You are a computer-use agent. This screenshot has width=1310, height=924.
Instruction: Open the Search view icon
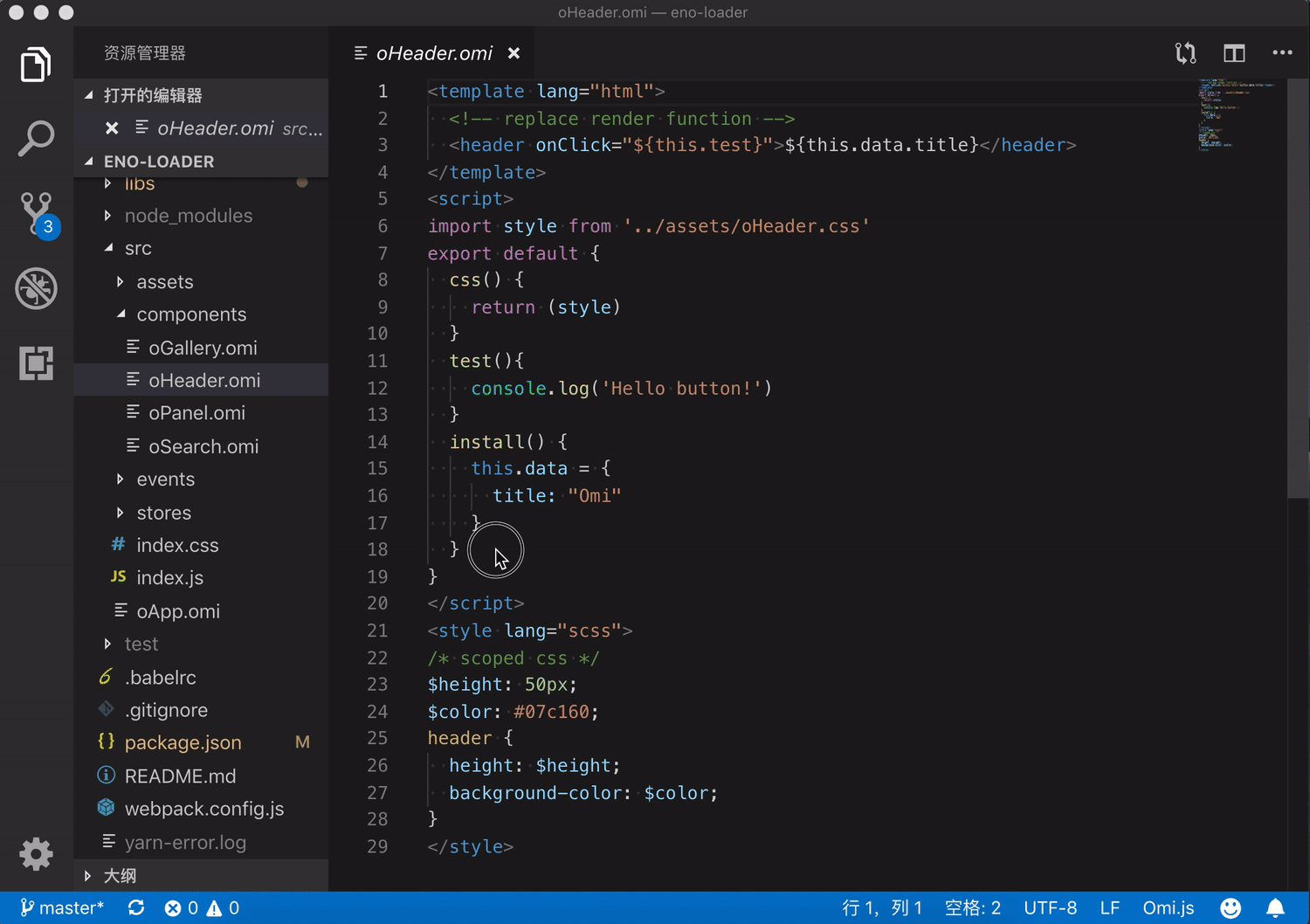tap(36, 138)
